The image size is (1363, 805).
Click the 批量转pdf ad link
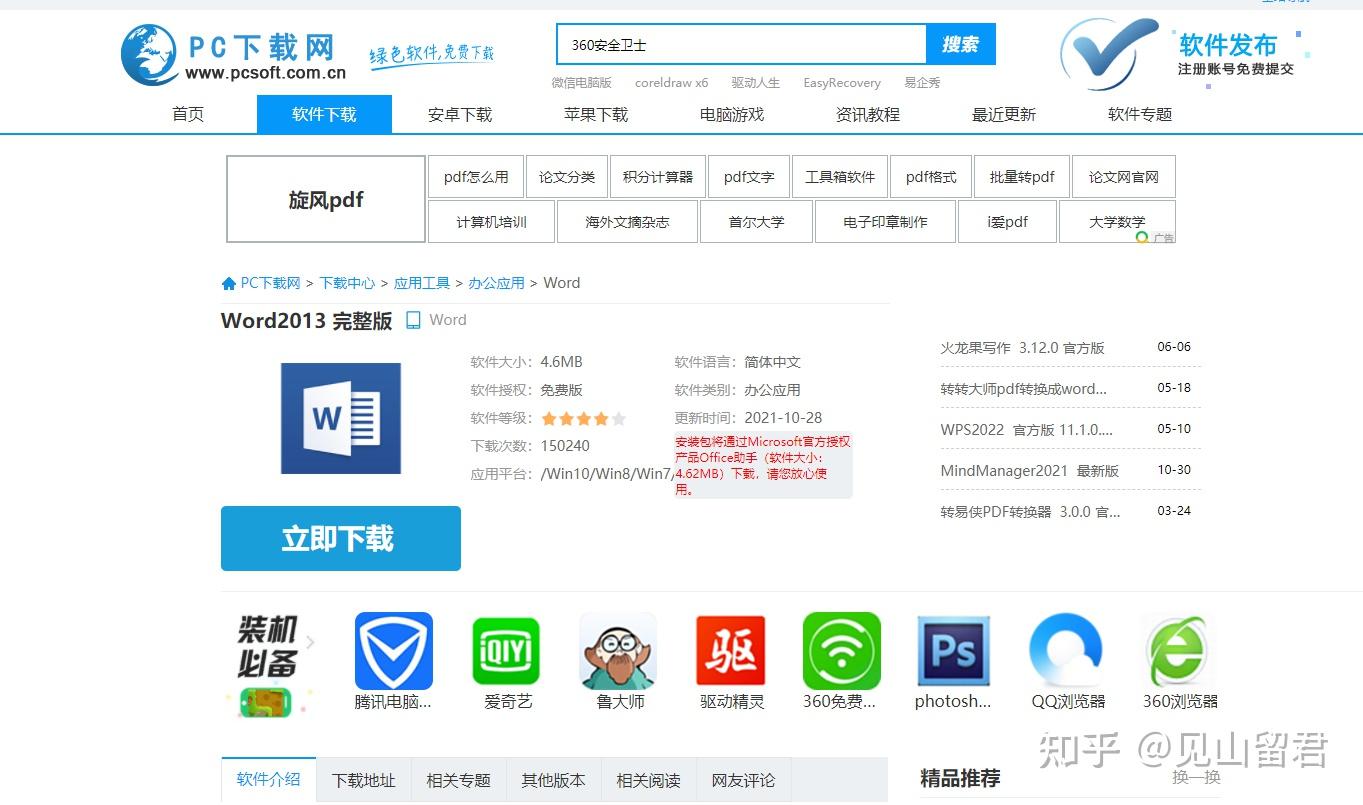coord(1022,177)
